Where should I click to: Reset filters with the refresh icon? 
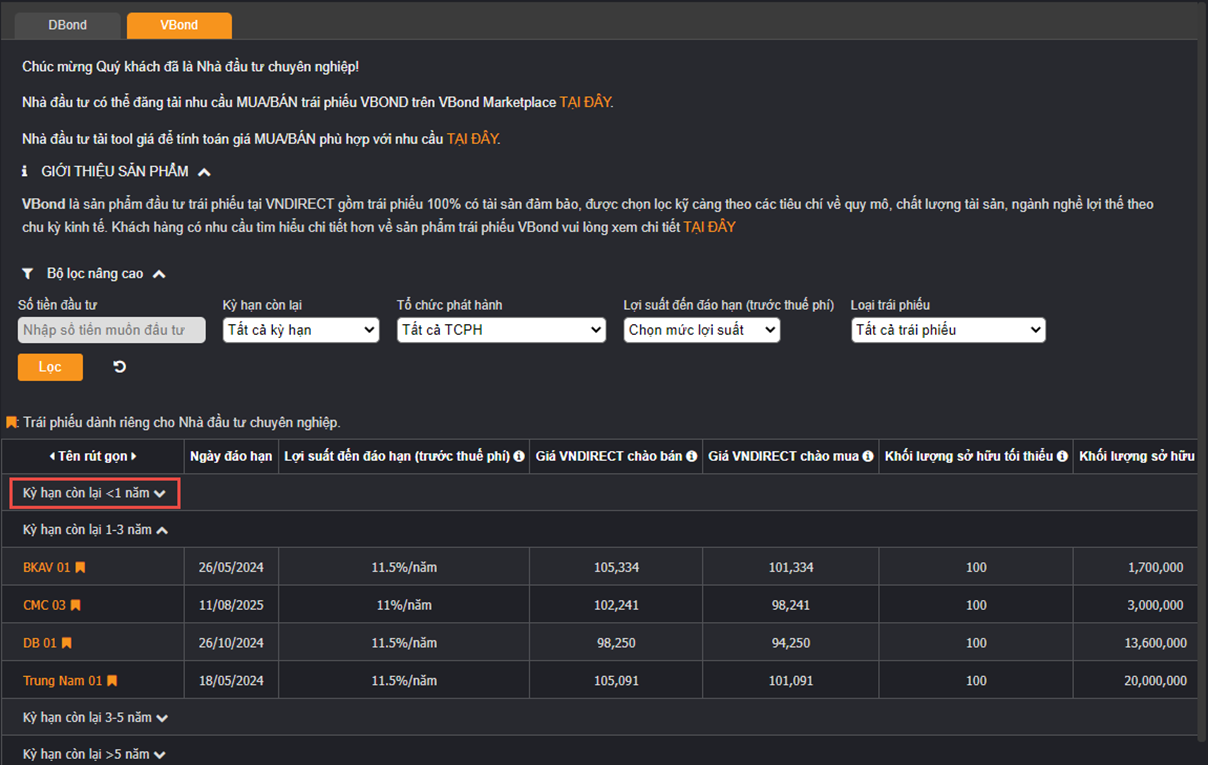pyautogui.click(x=120, y=367)
